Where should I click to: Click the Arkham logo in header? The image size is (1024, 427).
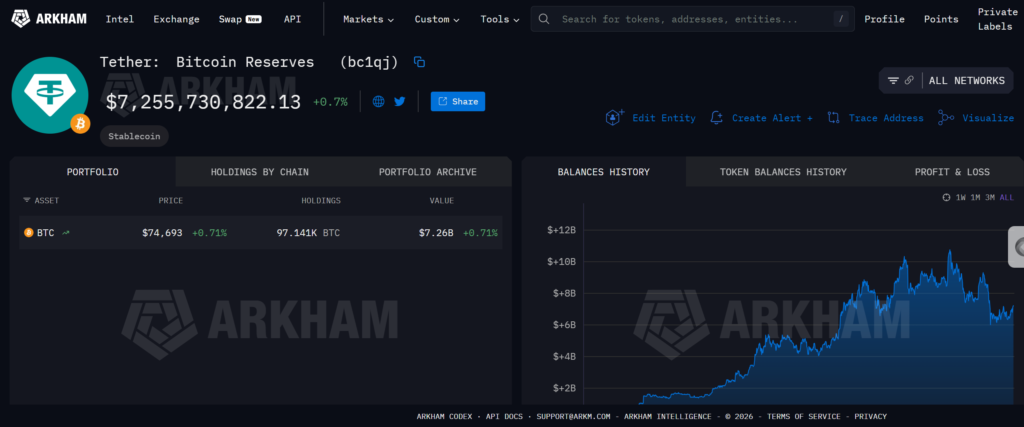coord(48,19)
